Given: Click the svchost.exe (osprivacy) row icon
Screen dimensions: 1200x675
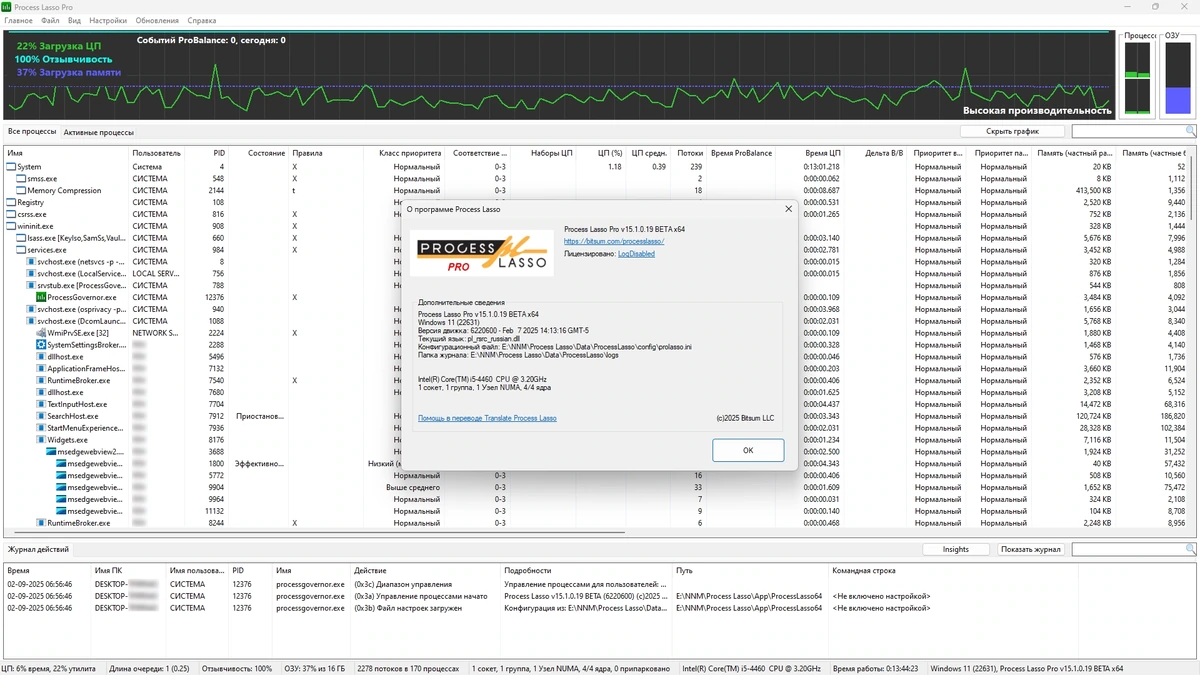Looking at the screenshot, I should tap(31, 310).
